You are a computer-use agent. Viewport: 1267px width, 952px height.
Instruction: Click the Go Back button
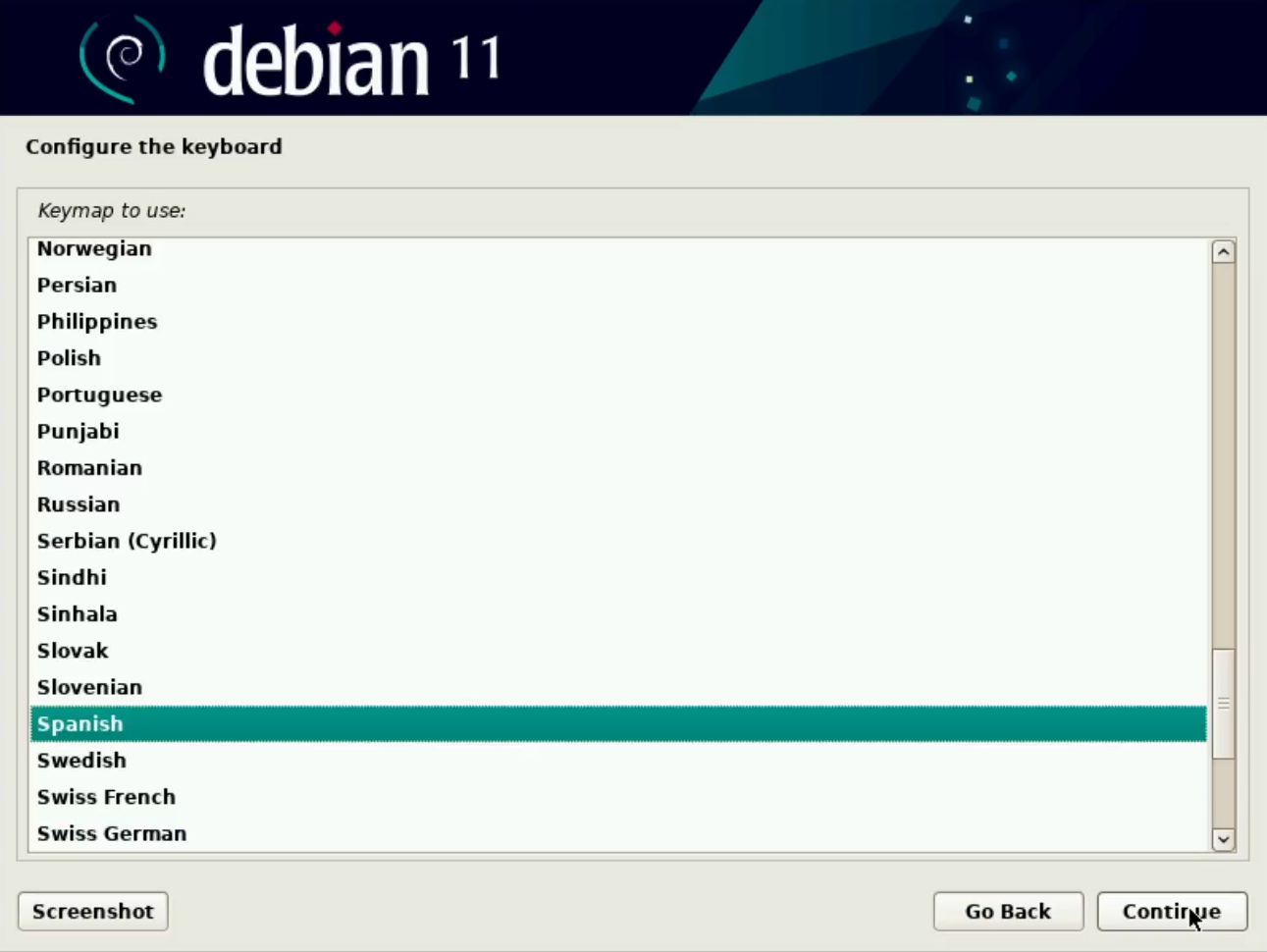click(1008, 911)
